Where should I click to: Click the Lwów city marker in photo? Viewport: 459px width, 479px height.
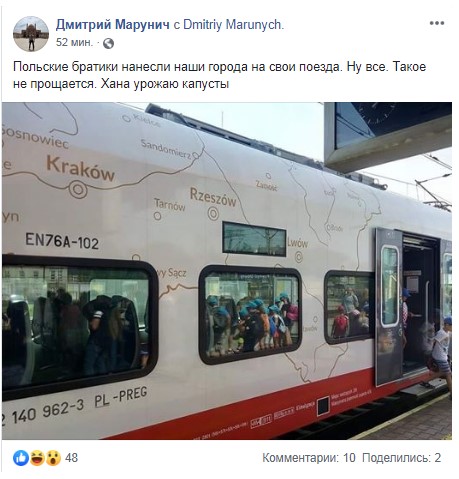299,257
